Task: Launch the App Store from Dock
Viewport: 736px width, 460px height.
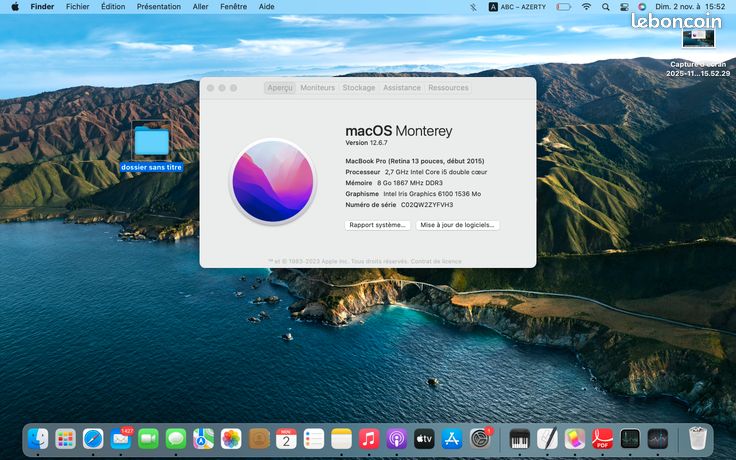Action: [x=452, y=439]
